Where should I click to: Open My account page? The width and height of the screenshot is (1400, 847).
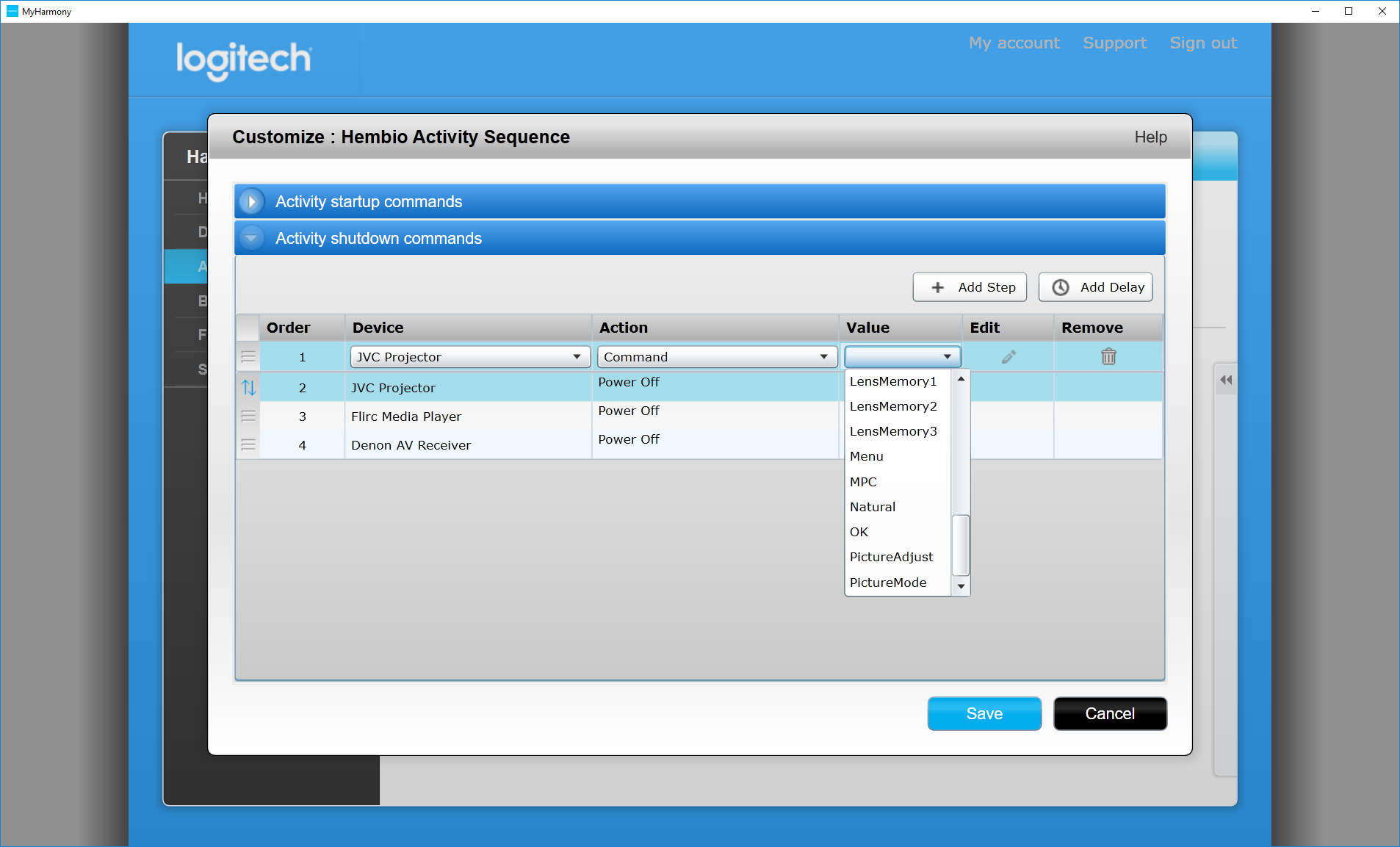(x=1014, y=43)
